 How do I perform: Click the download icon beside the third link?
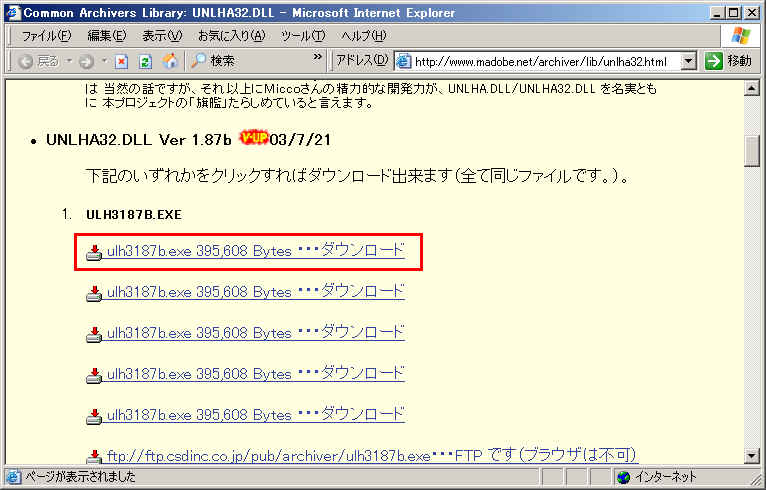pyautogui.click(x=94, y=335)
